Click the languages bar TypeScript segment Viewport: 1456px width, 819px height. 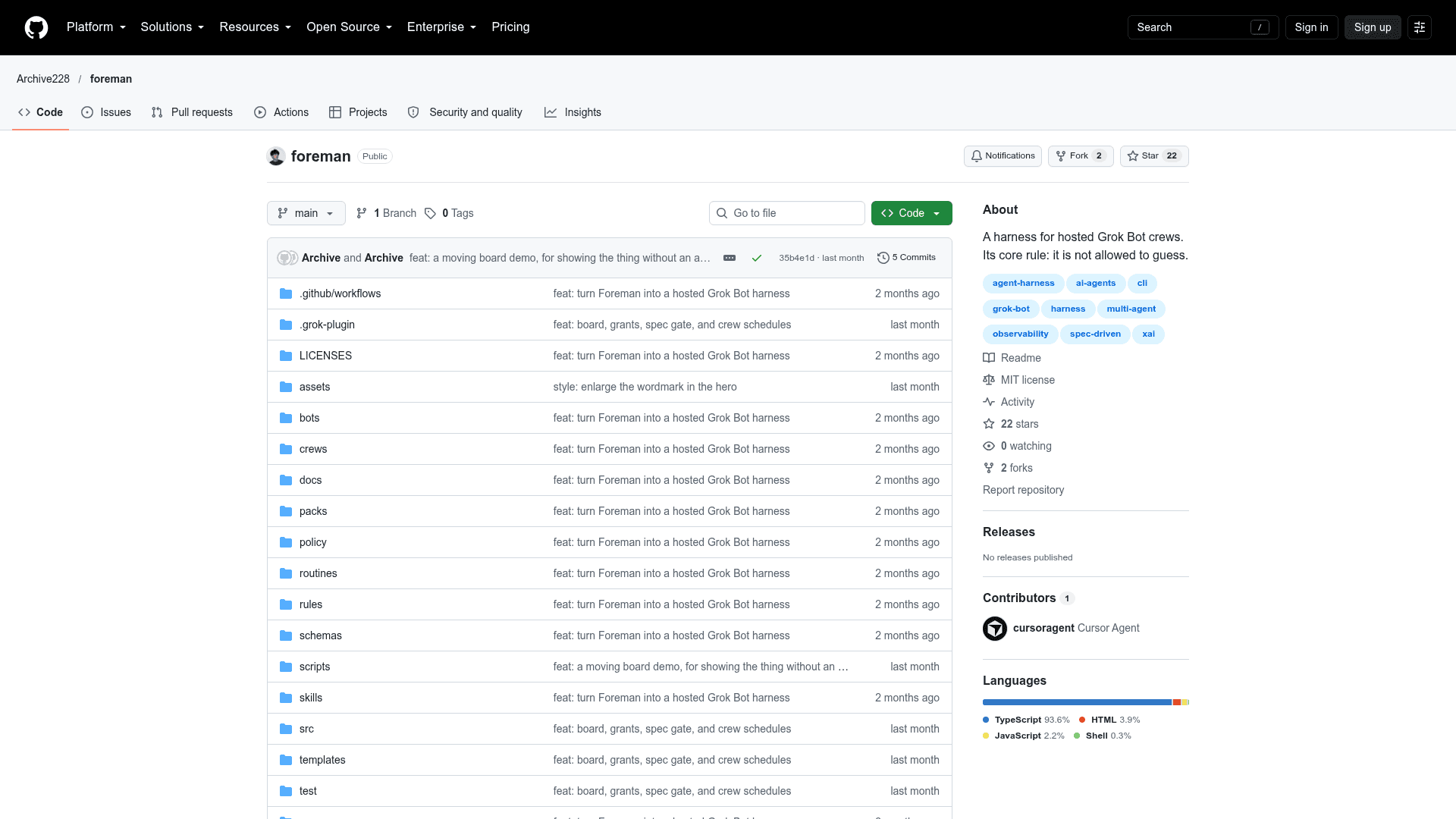point(1077,702)
